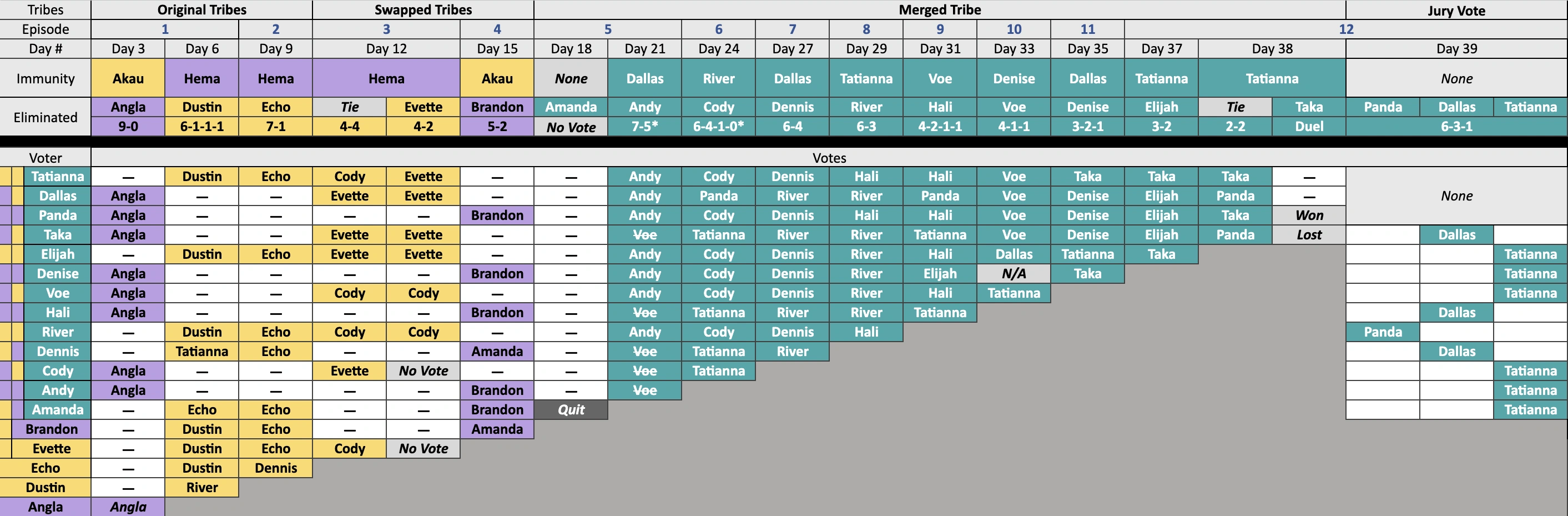This screenshot has width=1568, height=516.
Task: Click the 9-0 vote count cell
Action: coord(128,127)
